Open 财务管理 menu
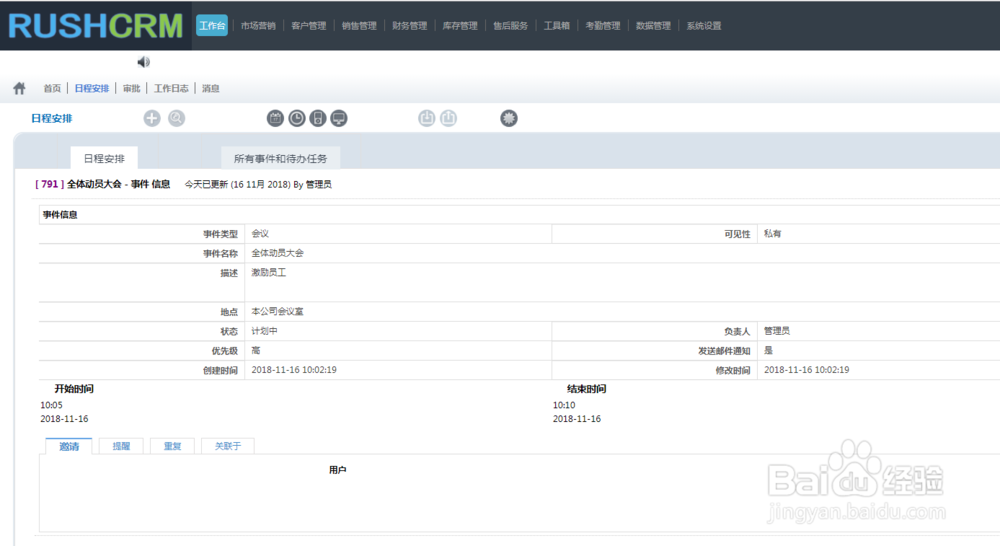Viewport: 1000px width, 546px height. (409, 26)
